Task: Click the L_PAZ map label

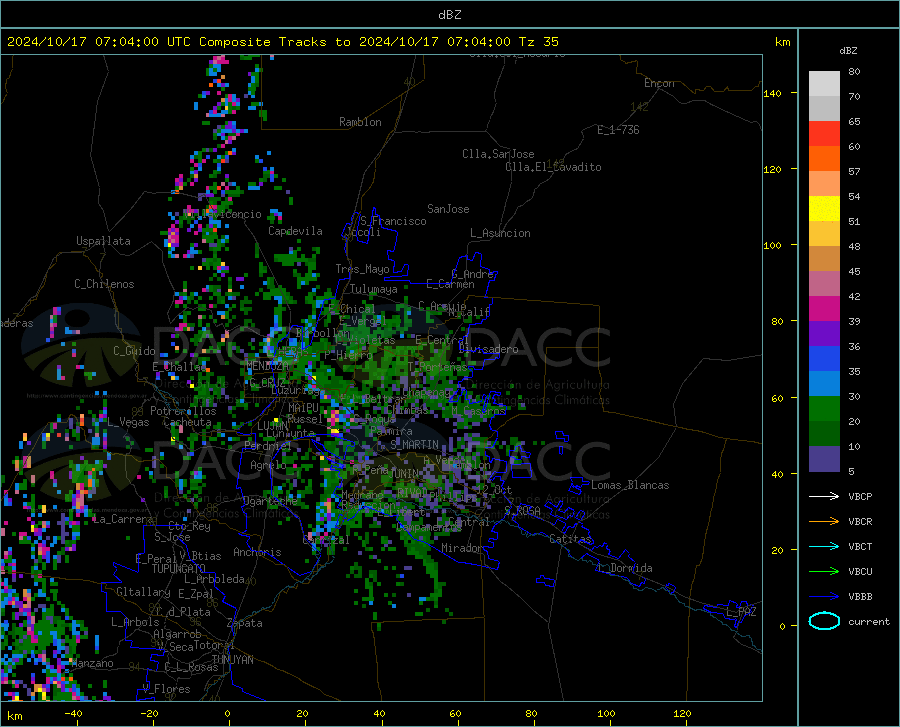Action: tap(741, 612)
